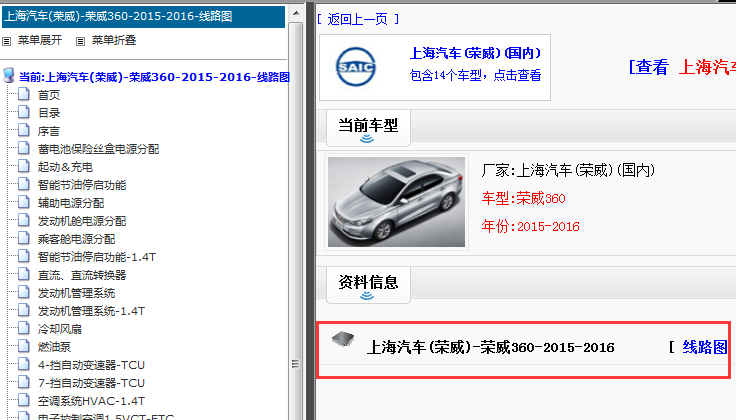Click the left panel scrollbar thumb
The image size is (736, 420).
296,221
